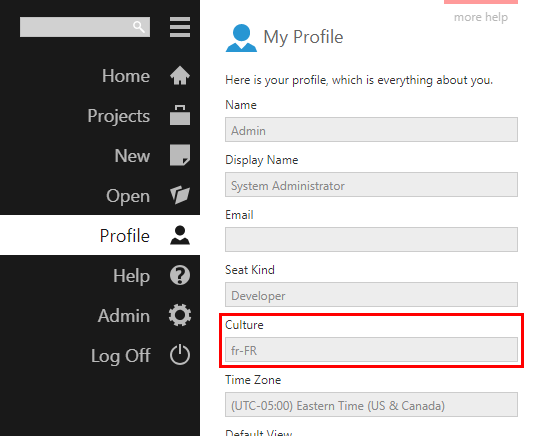543x436 pixels.
Task: Click the Name field showing Admin
Action: pyautogui.click(x=371, y=130)
